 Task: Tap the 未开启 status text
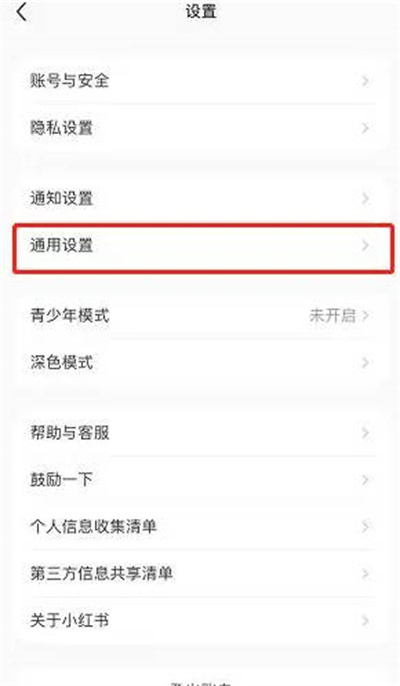[332, 315]
